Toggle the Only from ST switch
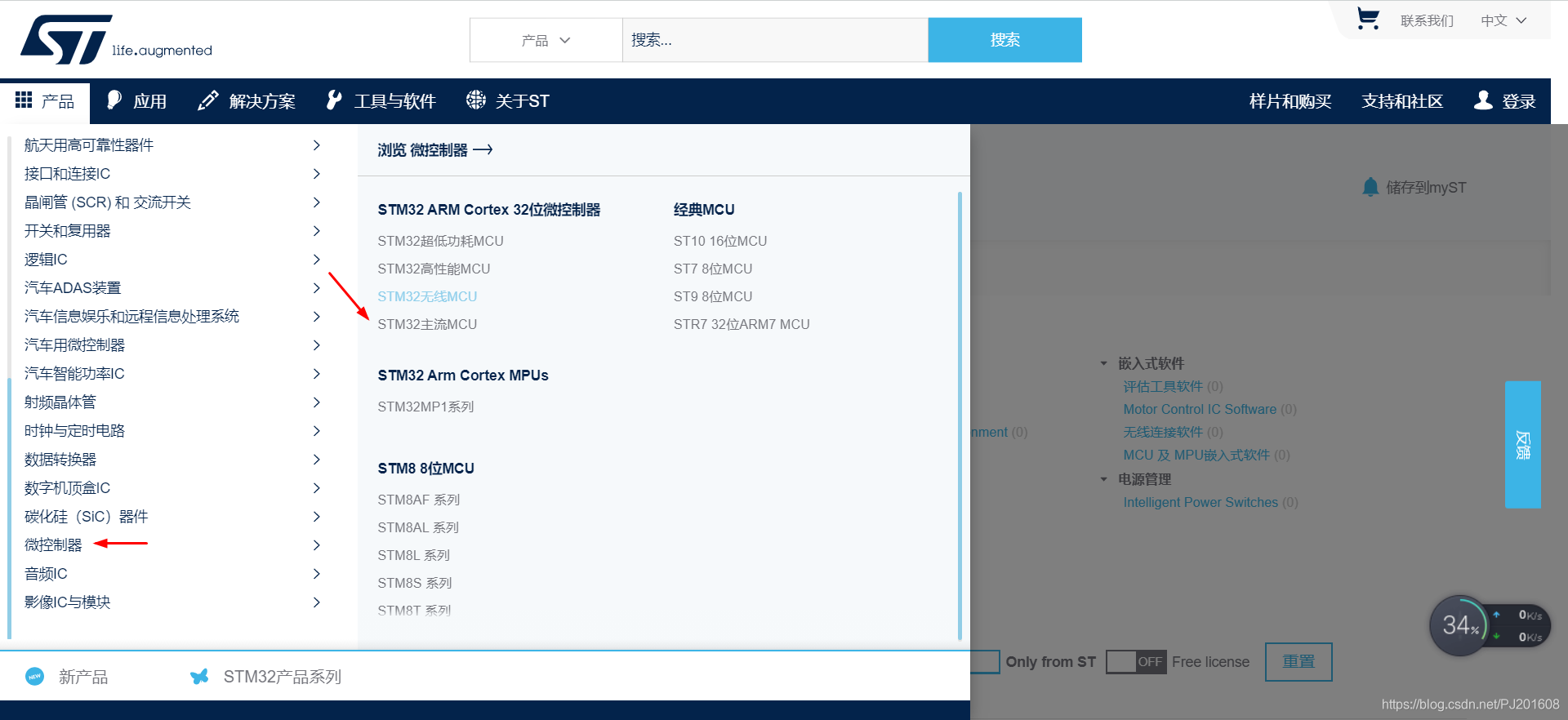This screenshot has width=1568, height=720. [x=985, y=662]
